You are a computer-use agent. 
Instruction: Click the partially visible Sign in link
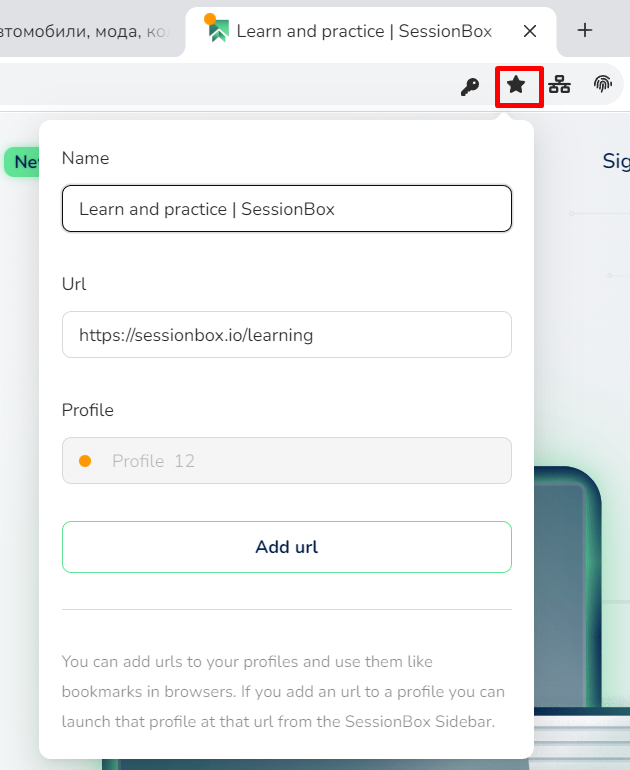[x=616, y=162]
